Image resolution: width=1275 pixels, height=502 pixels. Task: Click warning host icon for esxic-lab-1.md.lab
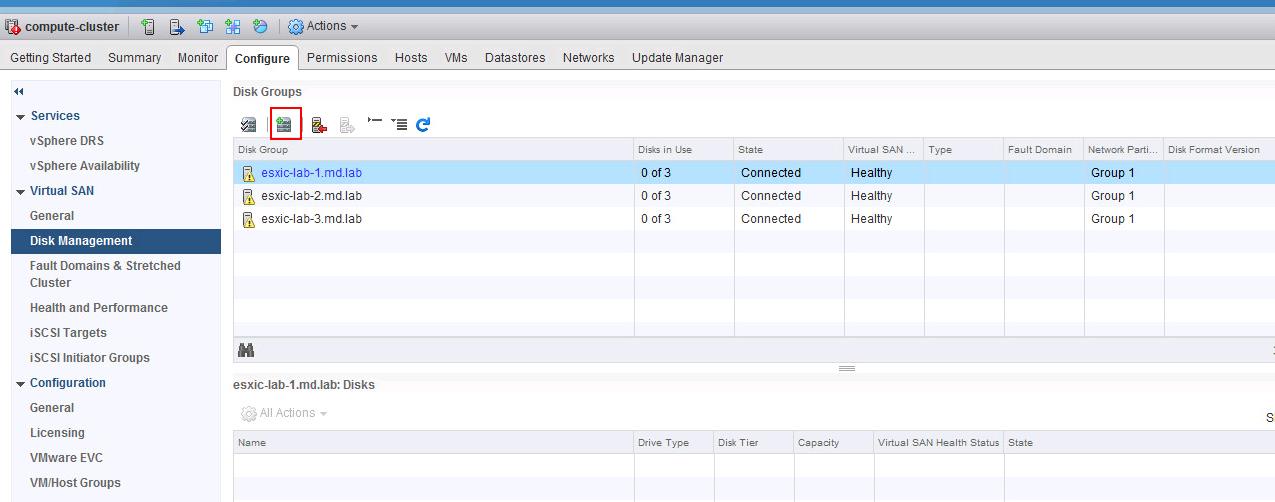click(x=248, y=173)
